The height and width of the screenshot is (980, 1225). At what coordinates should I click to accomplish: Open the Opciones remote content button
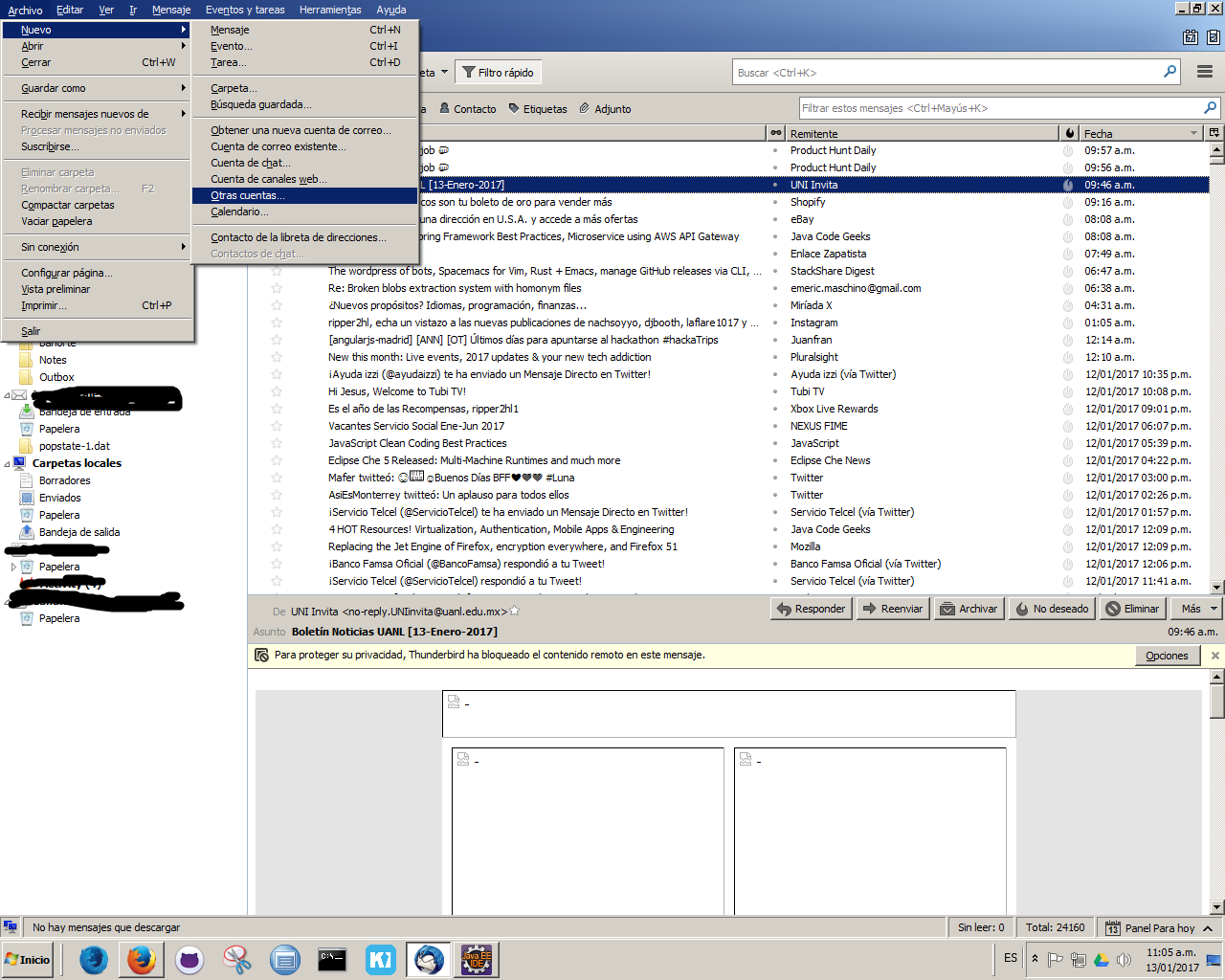click(x=1167, y=656)
